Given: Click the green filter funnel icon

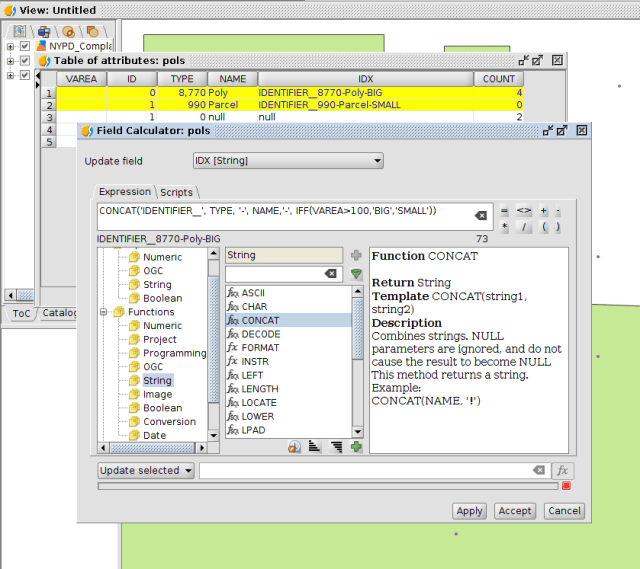Looking at the screenshot, I should tap(356, 274).
